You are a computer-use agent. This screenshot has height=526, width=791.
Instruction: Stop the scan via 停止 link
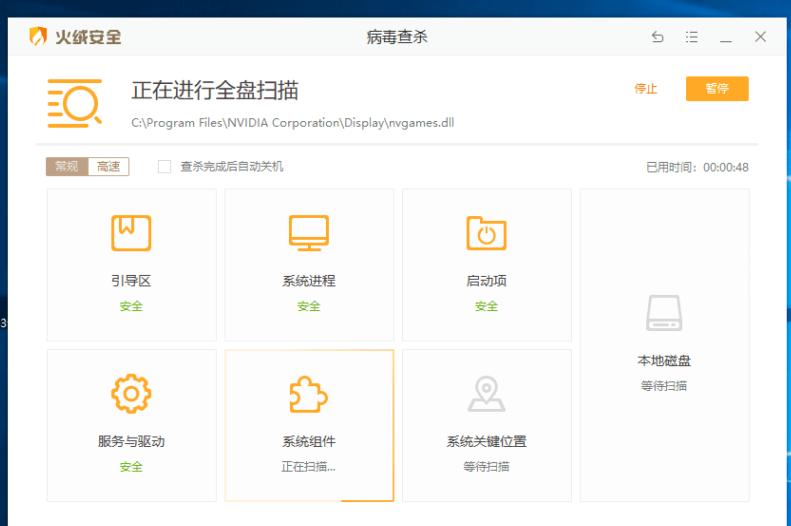[x=646, y=89]
